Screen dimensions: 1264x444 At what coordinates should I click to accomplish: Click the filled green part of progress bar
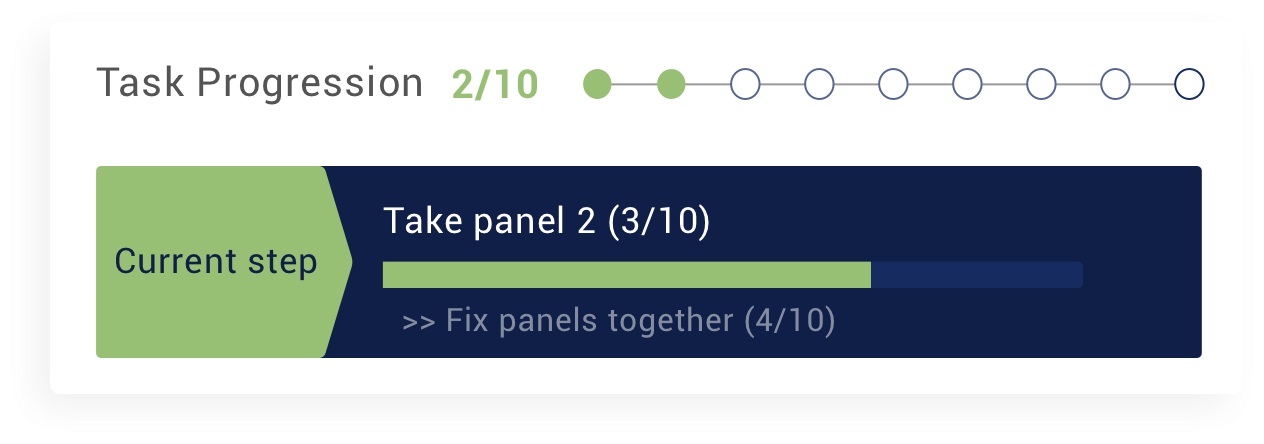(627, 275)
